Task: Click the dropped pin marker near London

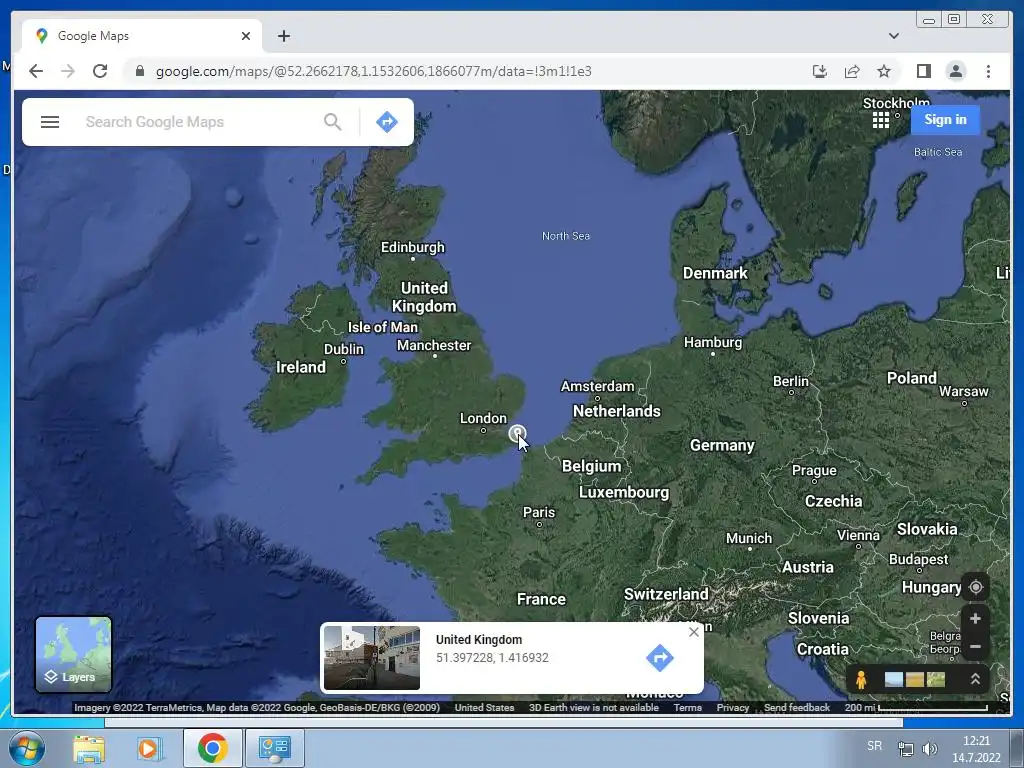Action: click(x=517, y=433)
